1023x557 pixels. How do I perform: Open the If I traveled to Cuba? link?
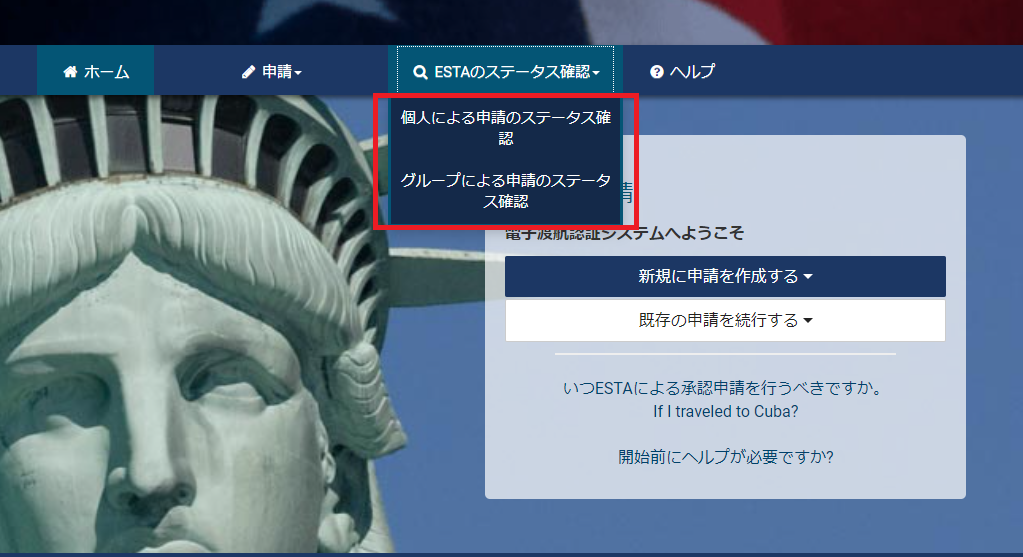(725, 412)
